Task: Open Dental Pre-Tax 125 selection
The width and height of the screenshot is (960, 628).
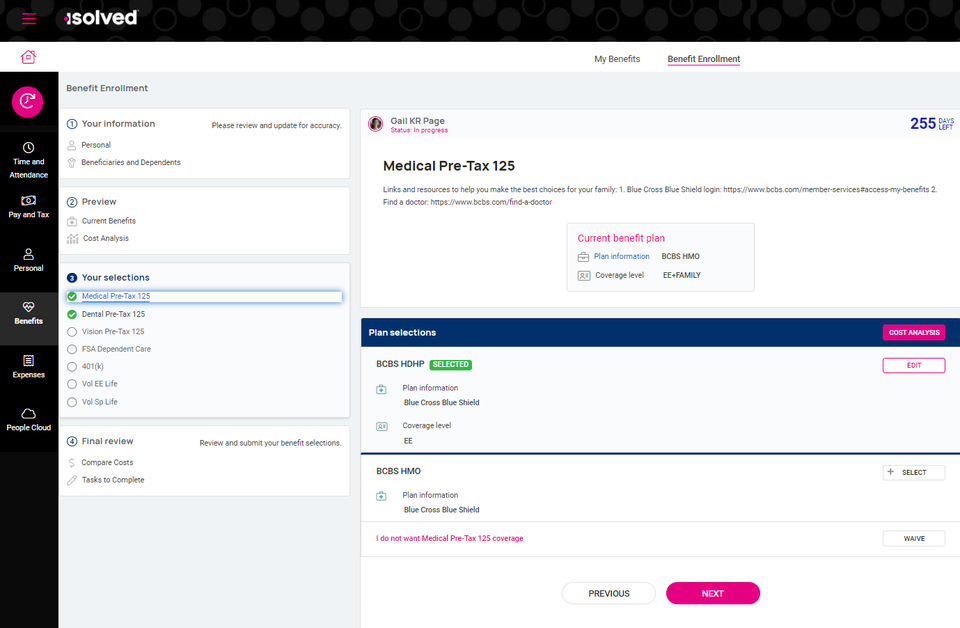Action: click(x=113, y=314)
